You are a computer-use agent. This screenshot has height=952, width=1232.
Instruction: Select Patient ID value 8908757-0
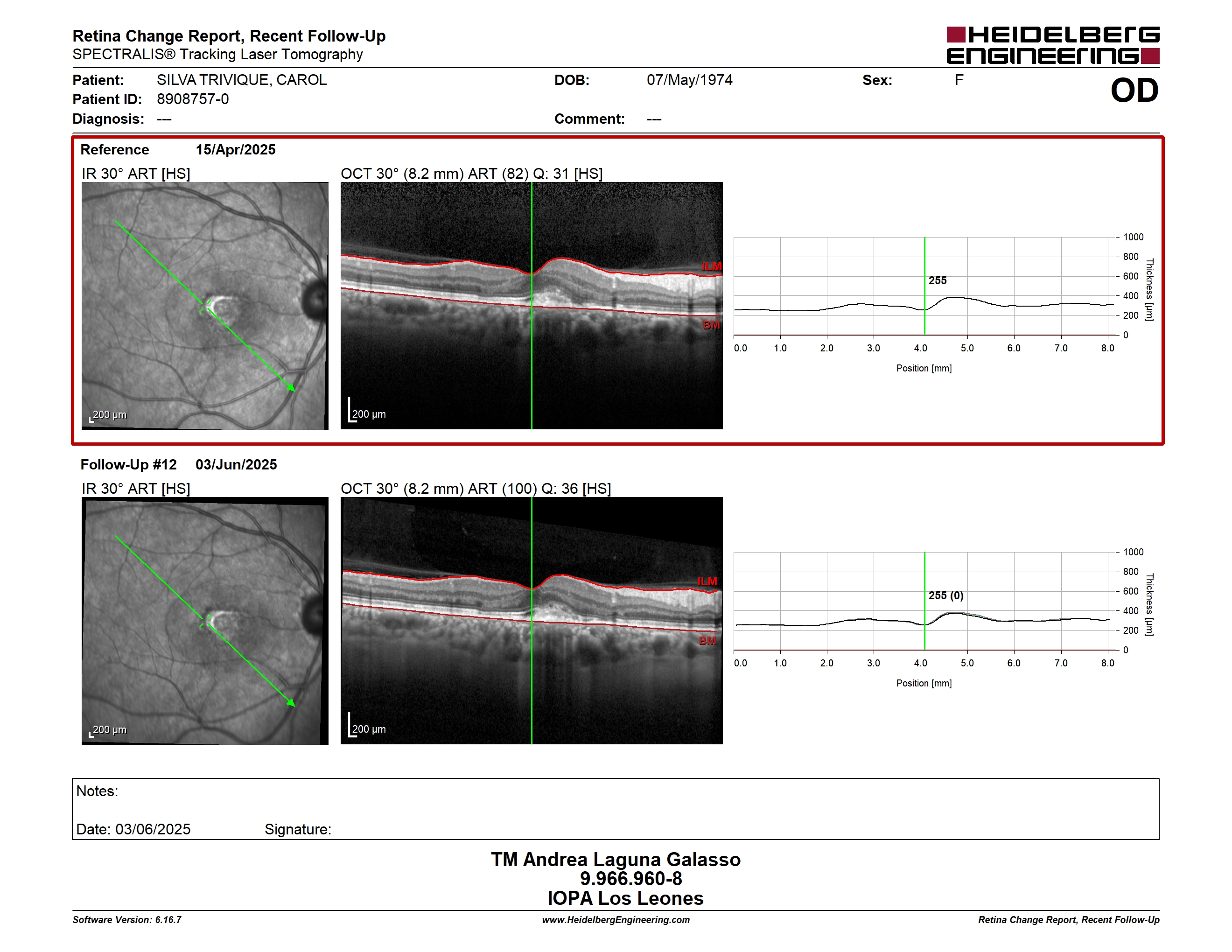coord(193,99)
